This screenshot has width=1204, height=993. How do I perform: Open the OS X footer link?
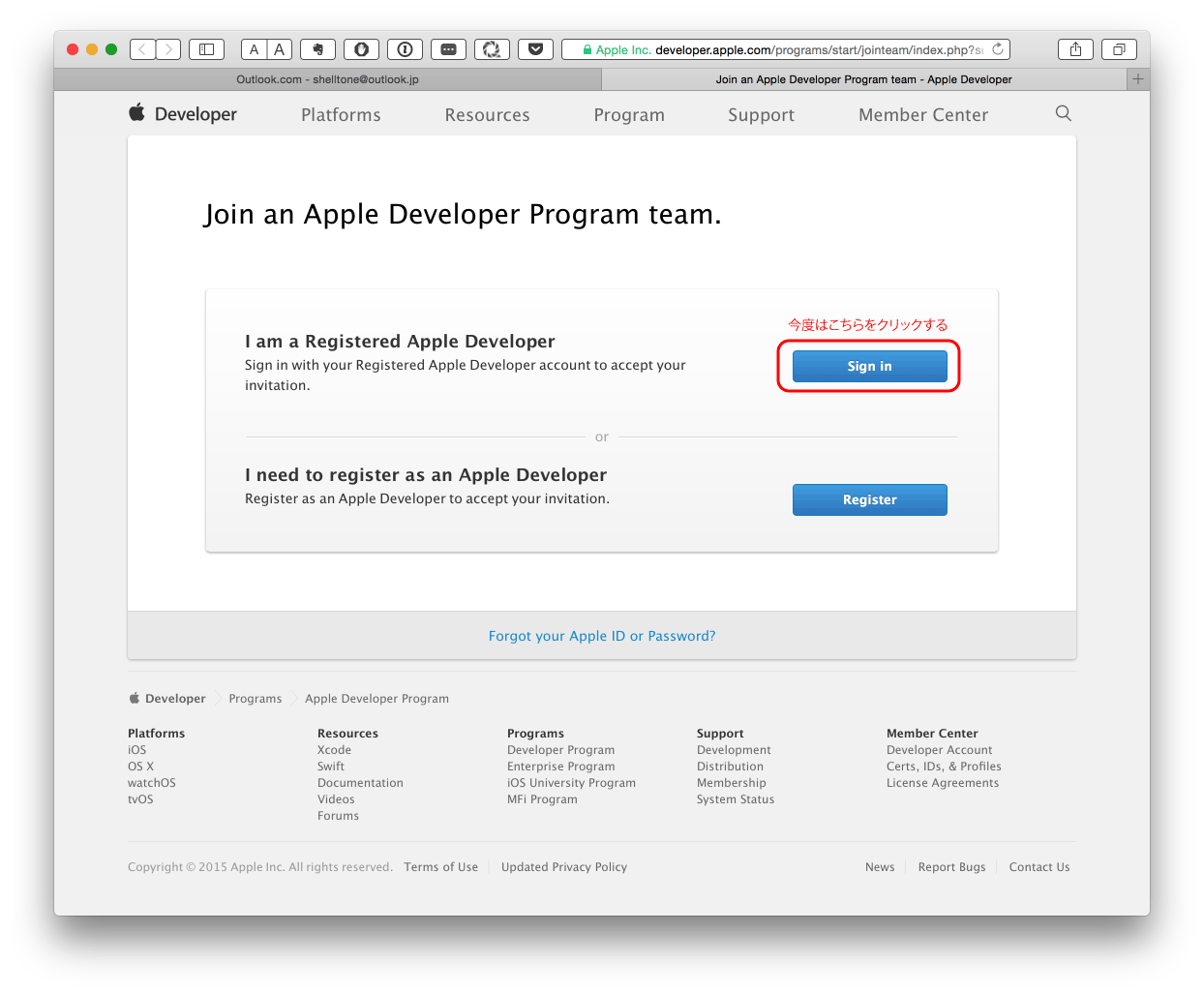pos(140,767)
